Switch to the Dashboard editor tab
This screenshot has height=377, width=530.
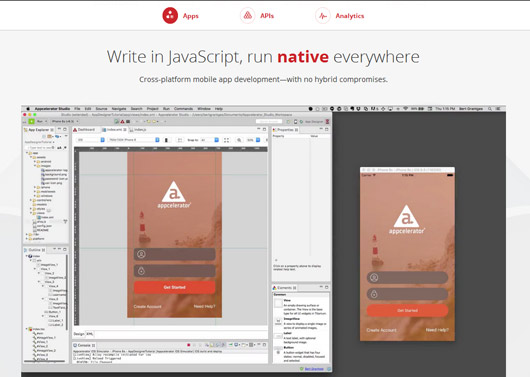click(85, 130)
